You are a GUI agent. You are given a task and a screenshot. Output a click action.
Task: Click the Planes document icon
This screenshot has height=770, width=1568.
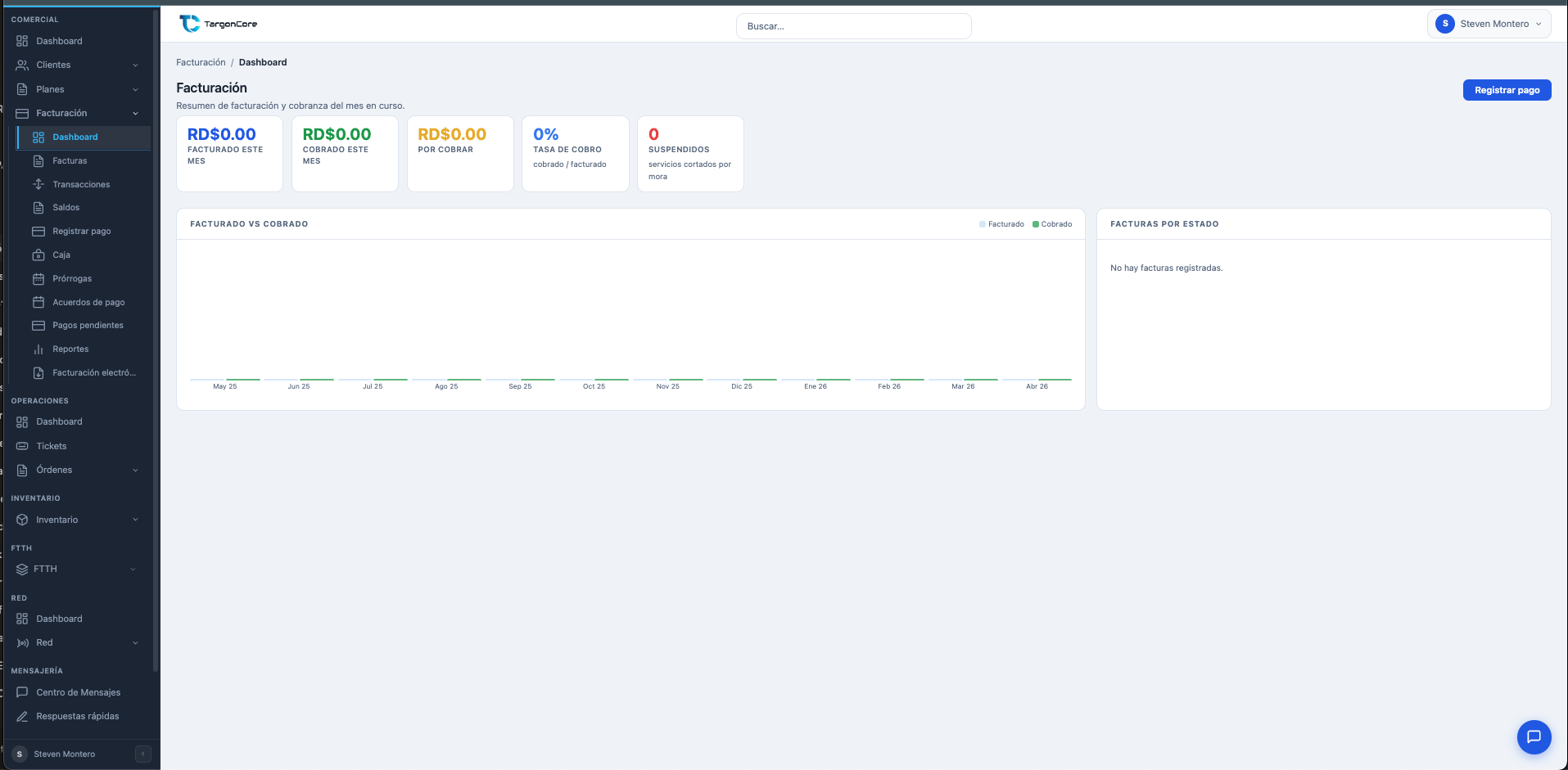(22, 89)
